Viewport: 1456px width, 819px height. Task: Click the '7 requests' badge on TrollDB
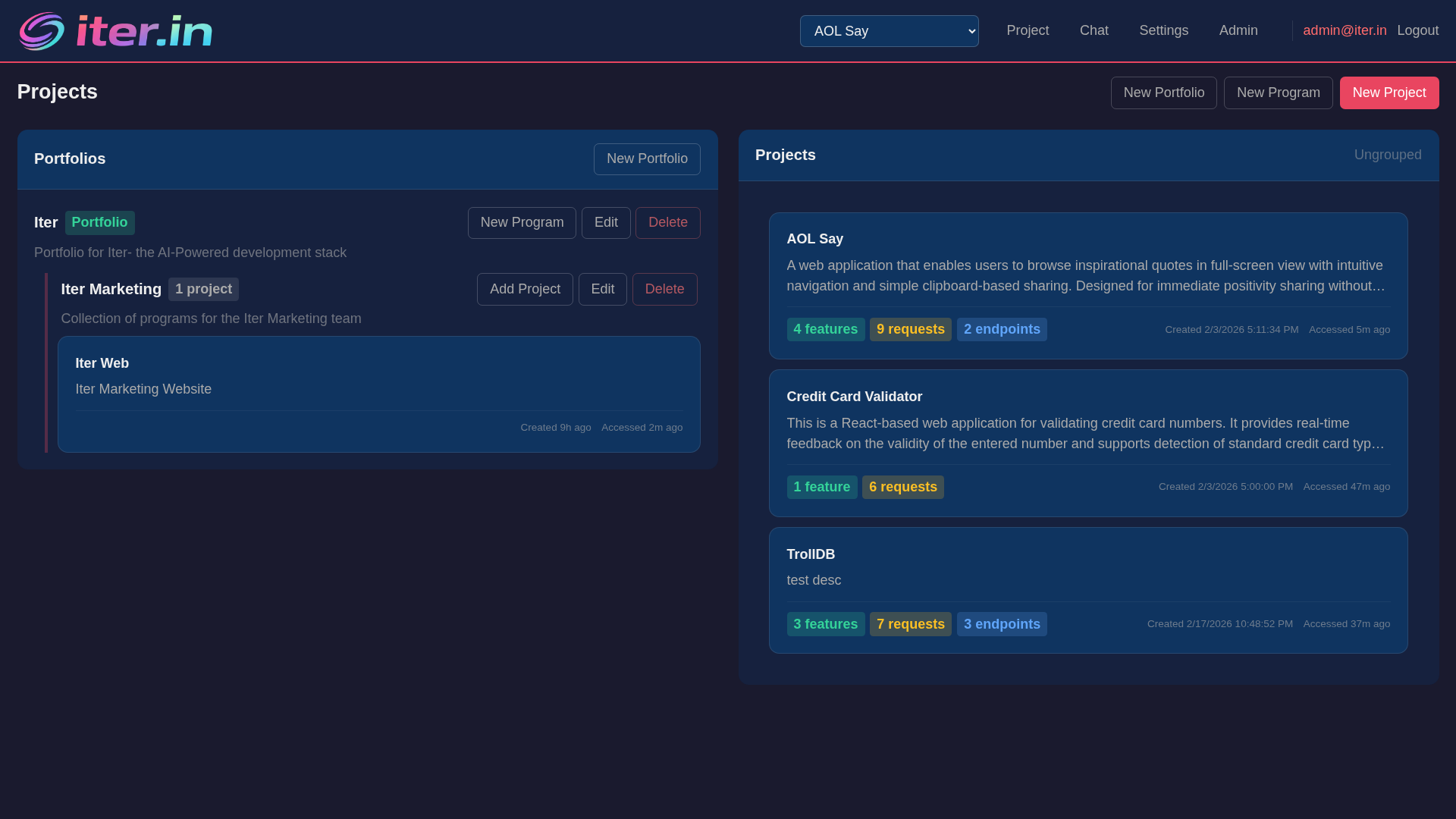910,623
